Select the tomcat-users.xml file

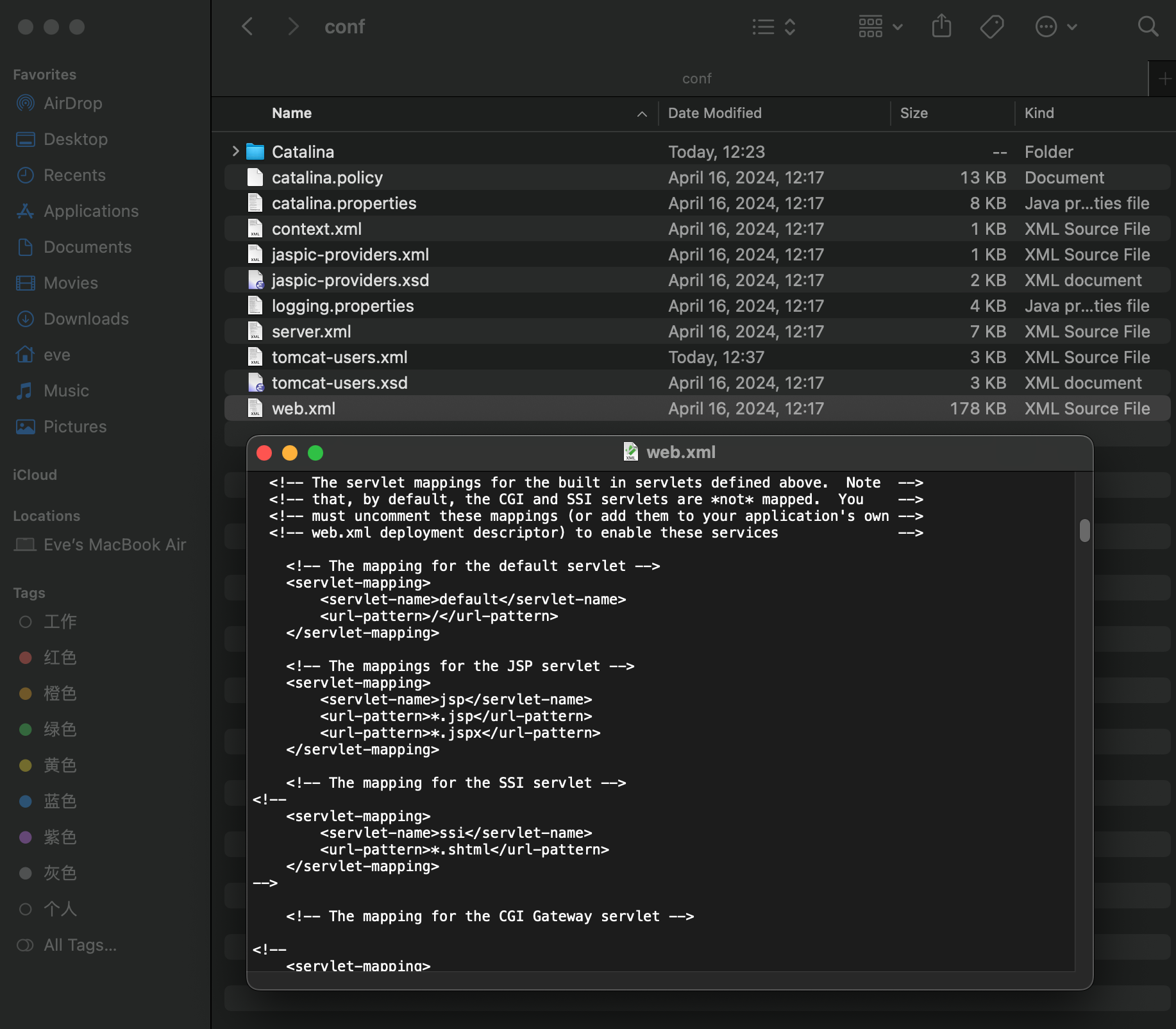pos(339,357)
